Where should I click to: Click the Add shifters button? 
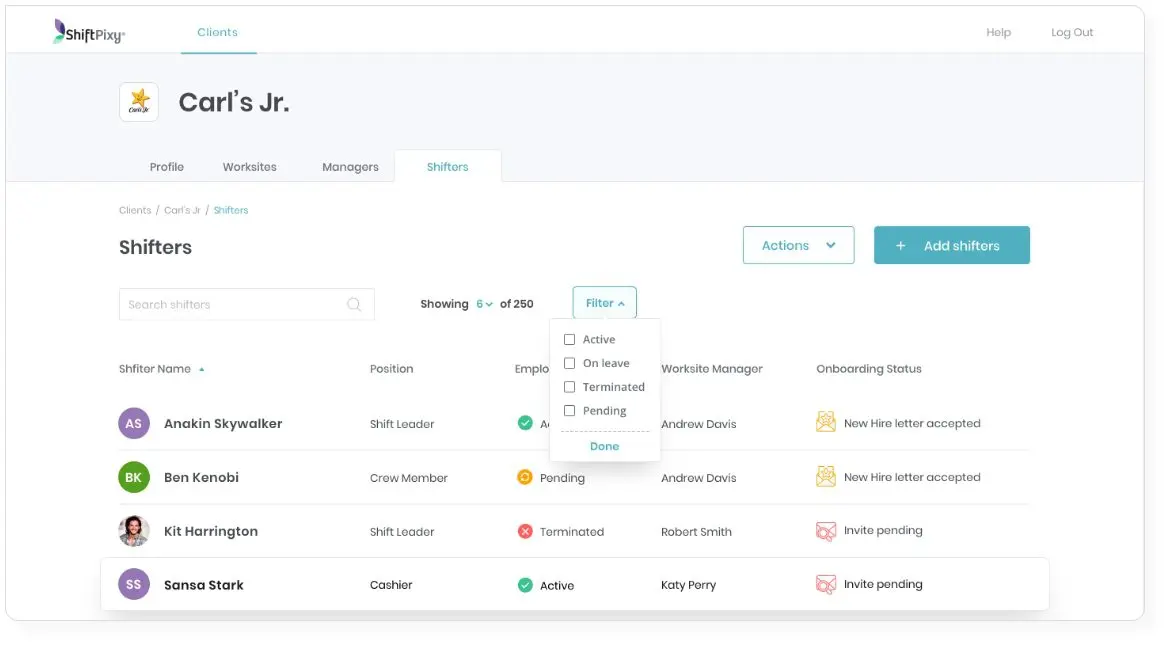tap(951, 245)
